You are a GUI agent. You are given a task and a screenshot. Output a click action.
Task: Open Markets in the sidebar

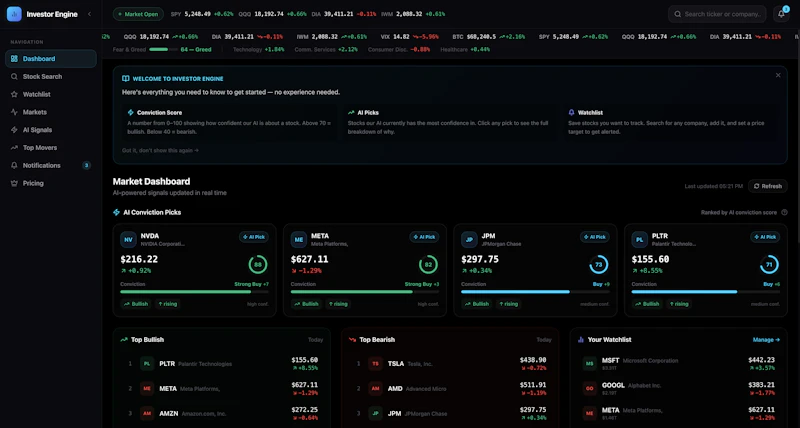51,112
